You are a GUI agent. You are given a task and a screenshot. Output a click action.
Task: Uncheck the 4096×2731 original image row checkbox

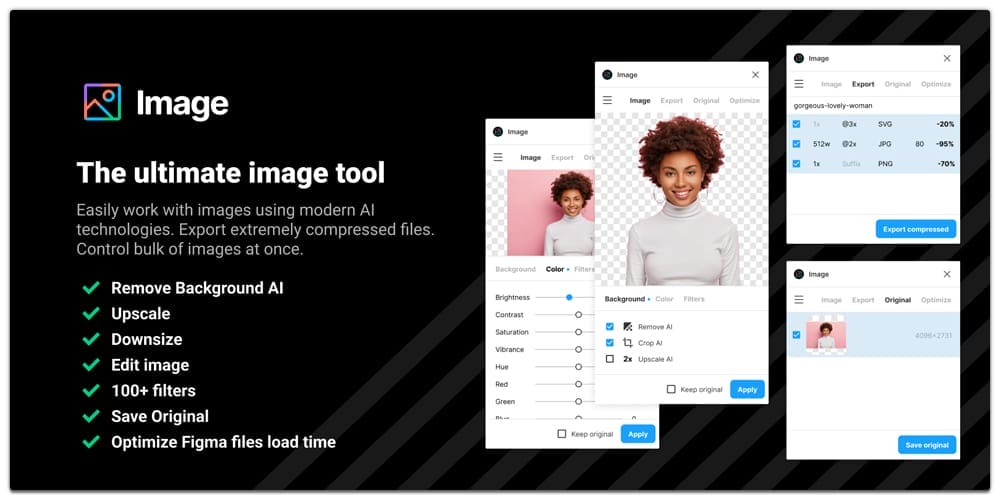(796, 335)
